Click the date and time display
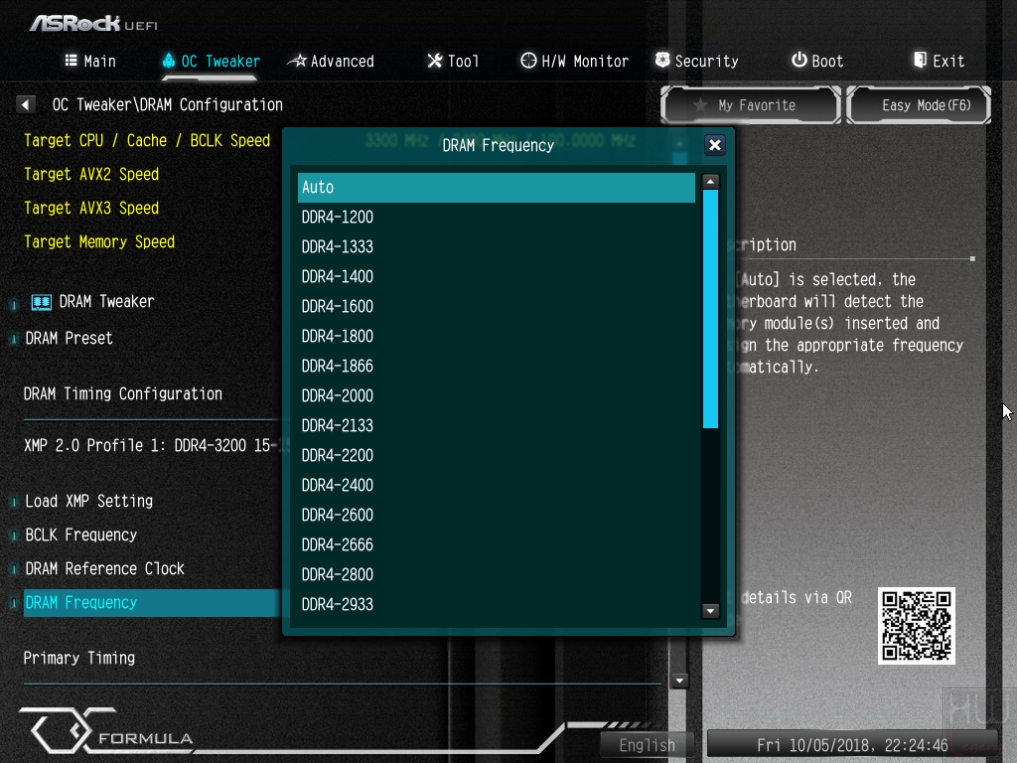This screenshot has width=1017, height=763. [852, 745]
